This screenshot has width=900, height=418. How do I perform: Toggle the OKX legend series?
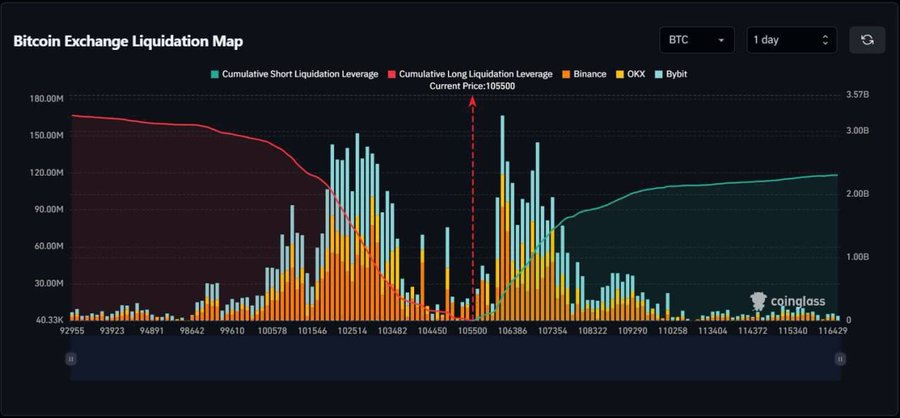click(630, 74)
